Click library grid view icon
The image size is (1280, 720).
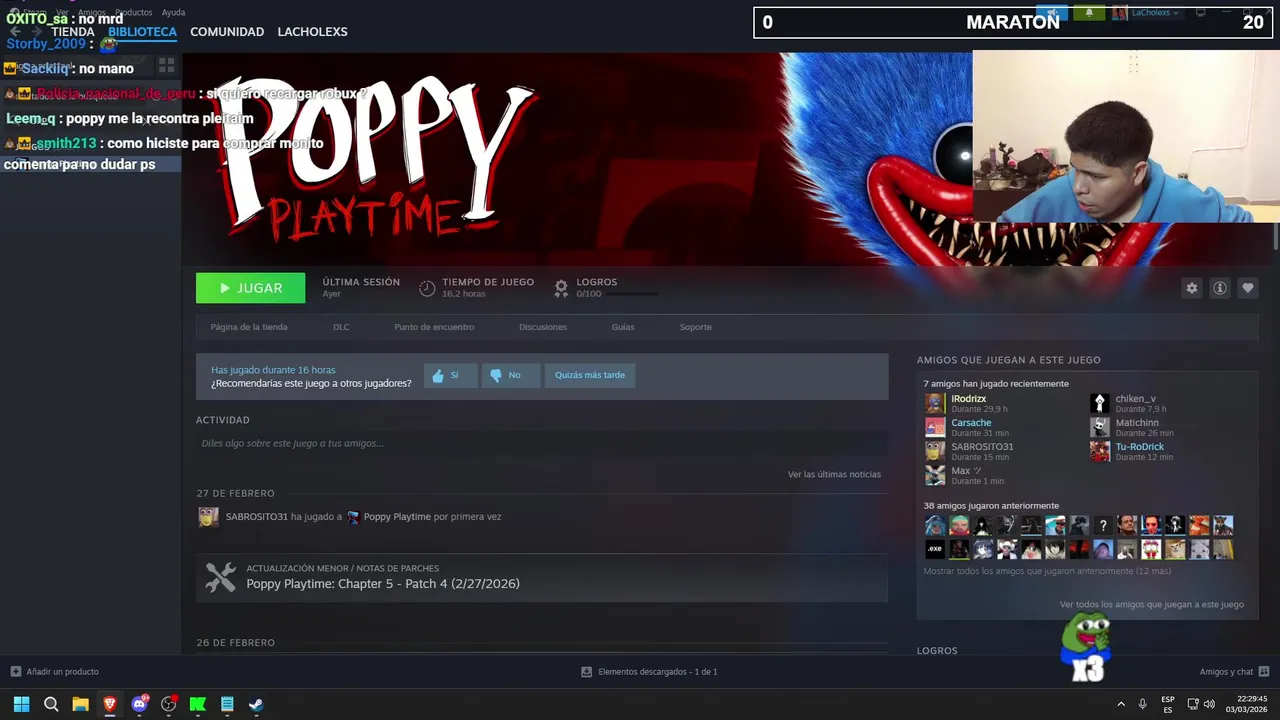pyautogui.click(x=166, y=65)
